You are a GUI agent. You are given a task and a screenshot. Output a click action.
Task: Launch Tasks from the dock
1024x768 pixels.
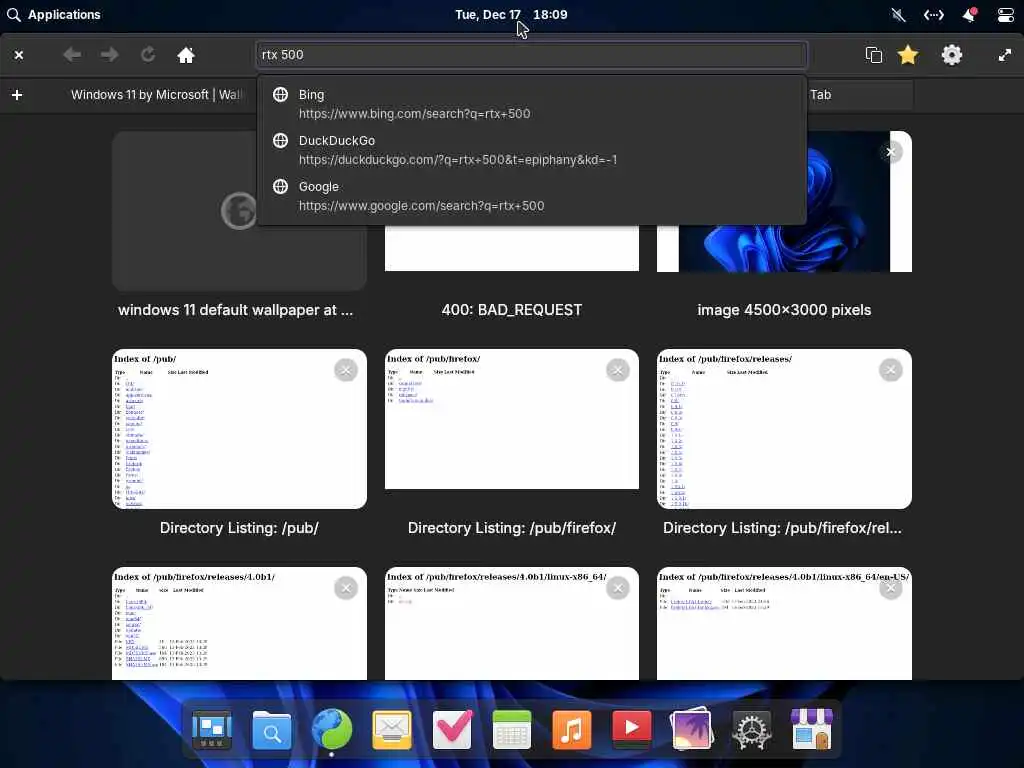(452, 729)
